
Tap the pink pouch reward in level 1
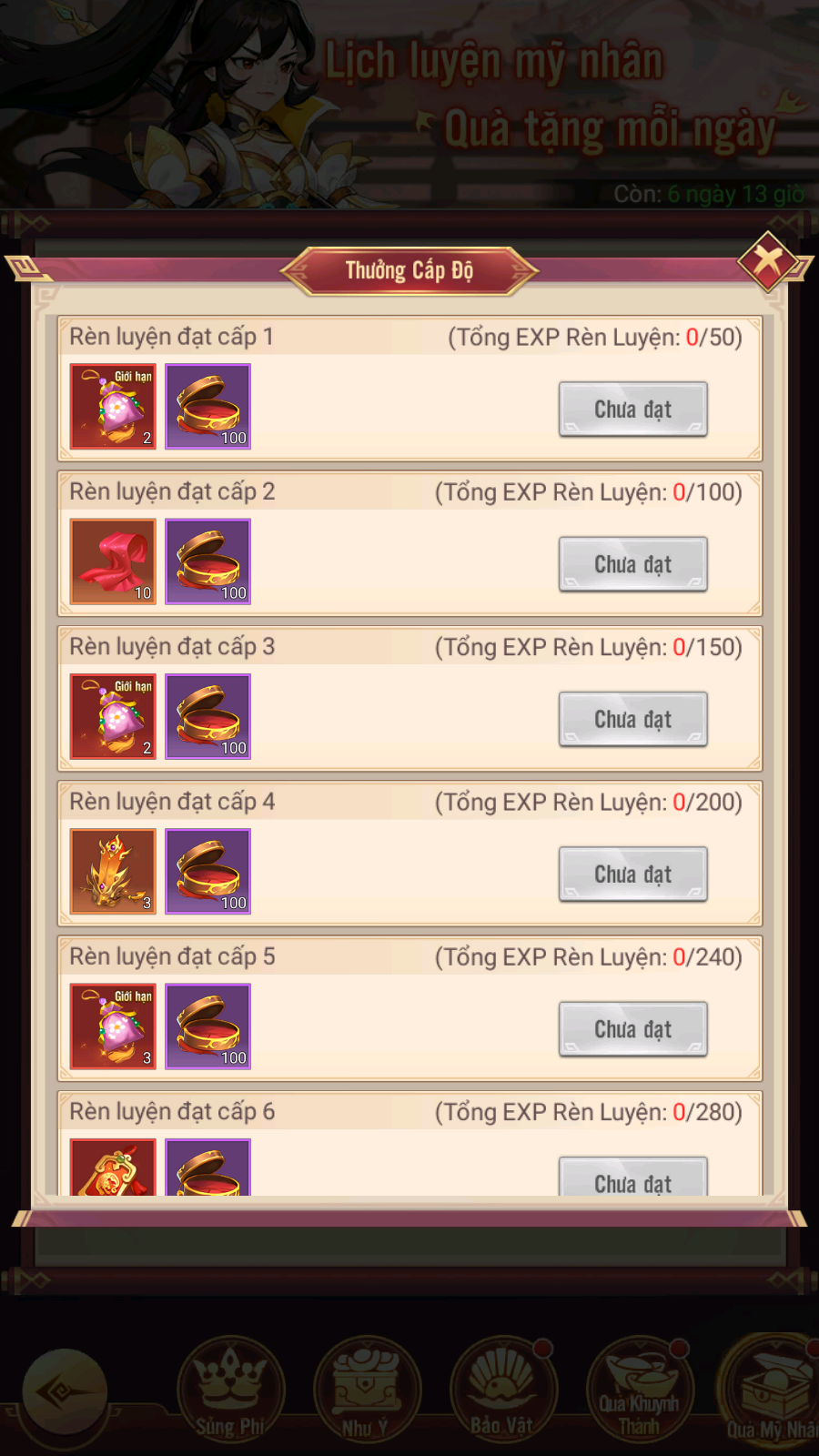tap(114, 407)
